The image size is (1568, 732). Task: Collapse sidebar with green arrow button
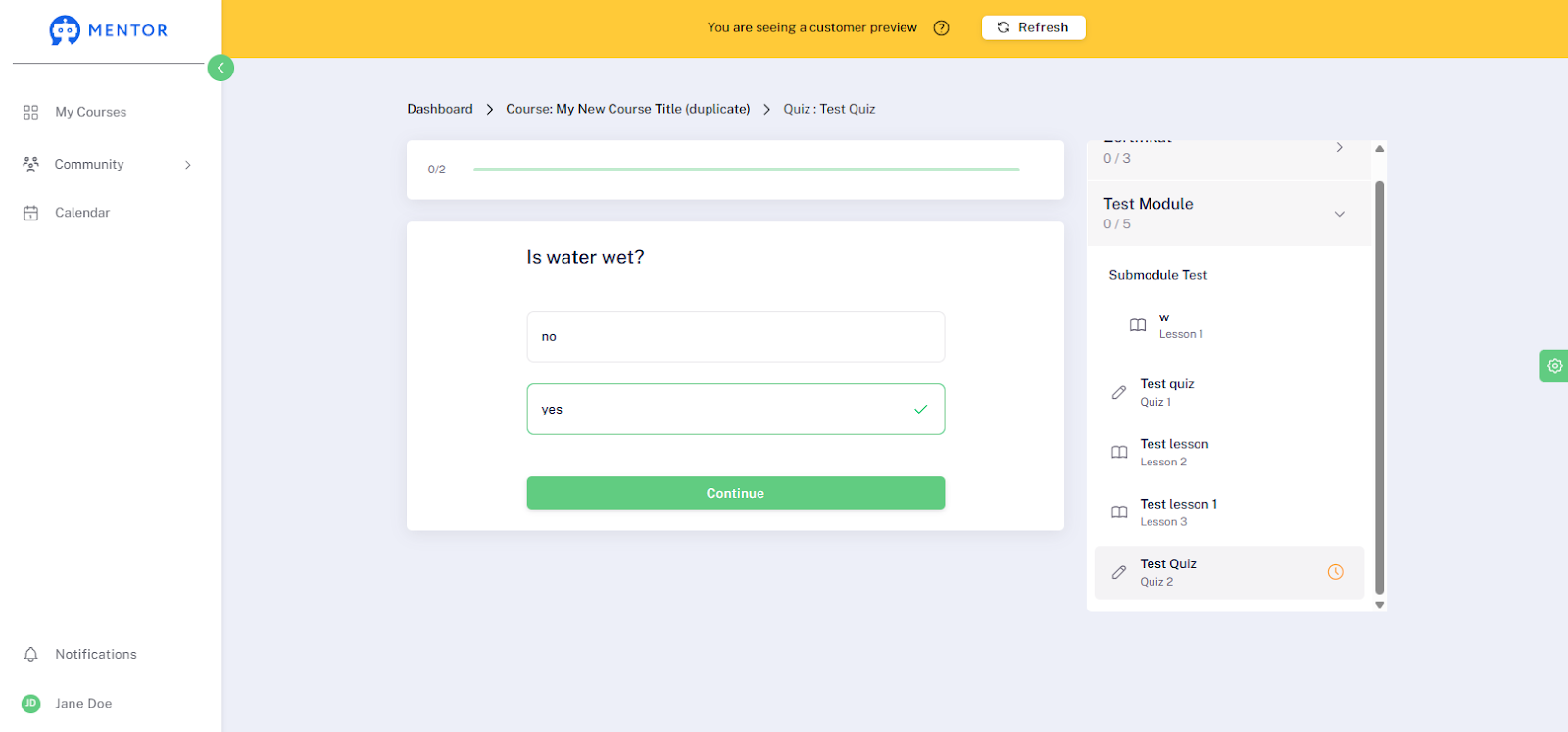(x=220, y=68)
